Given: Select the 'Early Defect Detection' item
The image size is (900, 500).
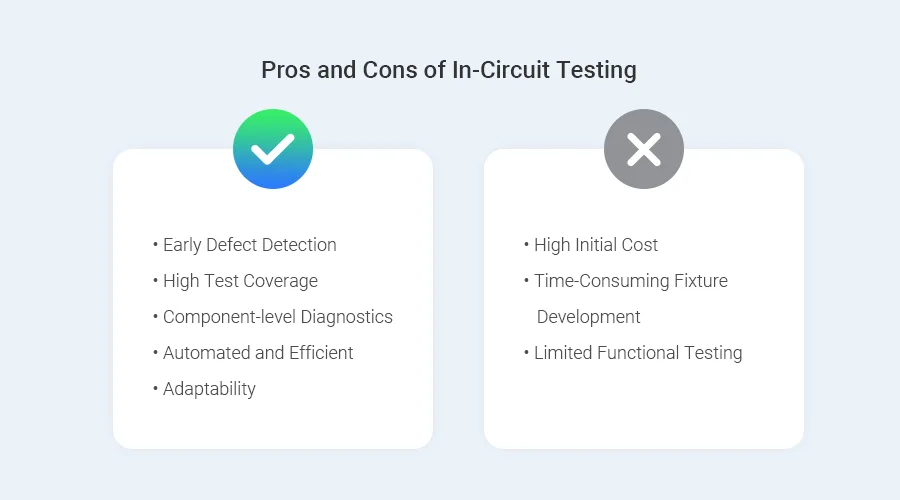Looking at the screenshot, I should tap(249, 245).
